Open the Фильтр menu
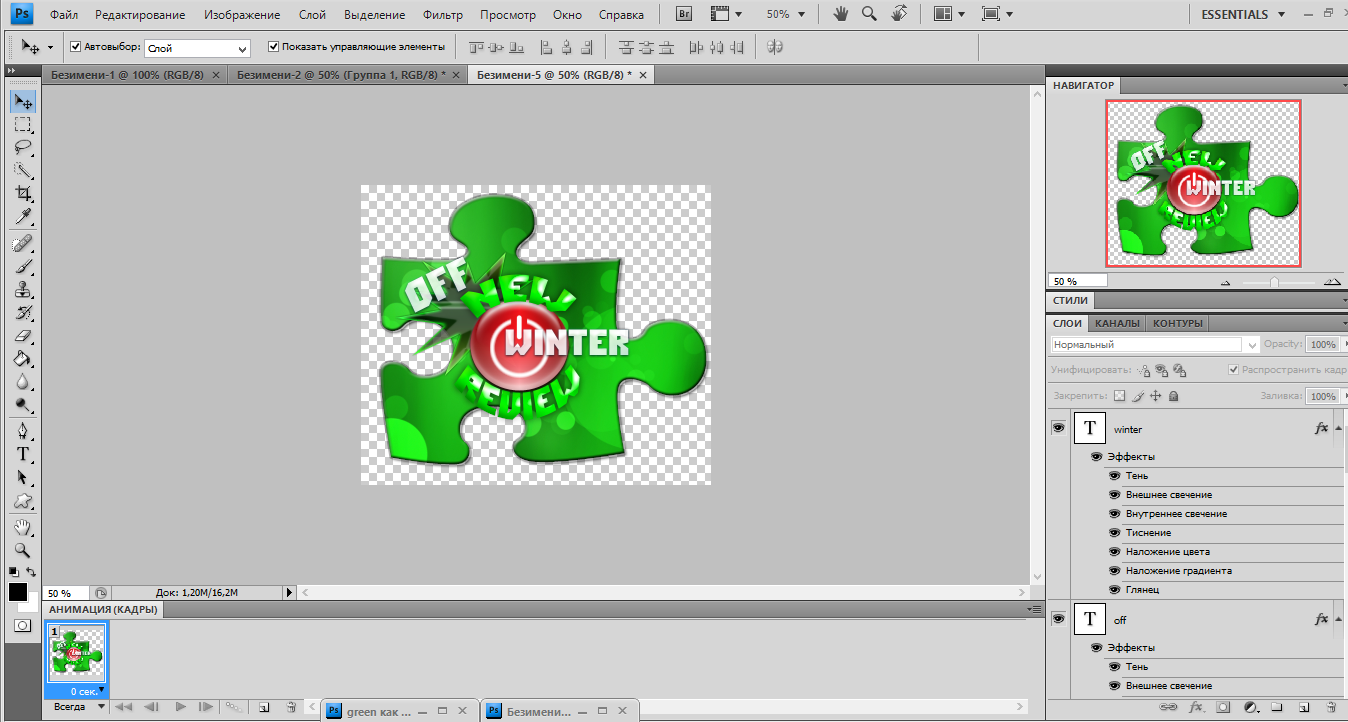The width and height of the screenshot is (1348, 722). click(x=442, y=15)
